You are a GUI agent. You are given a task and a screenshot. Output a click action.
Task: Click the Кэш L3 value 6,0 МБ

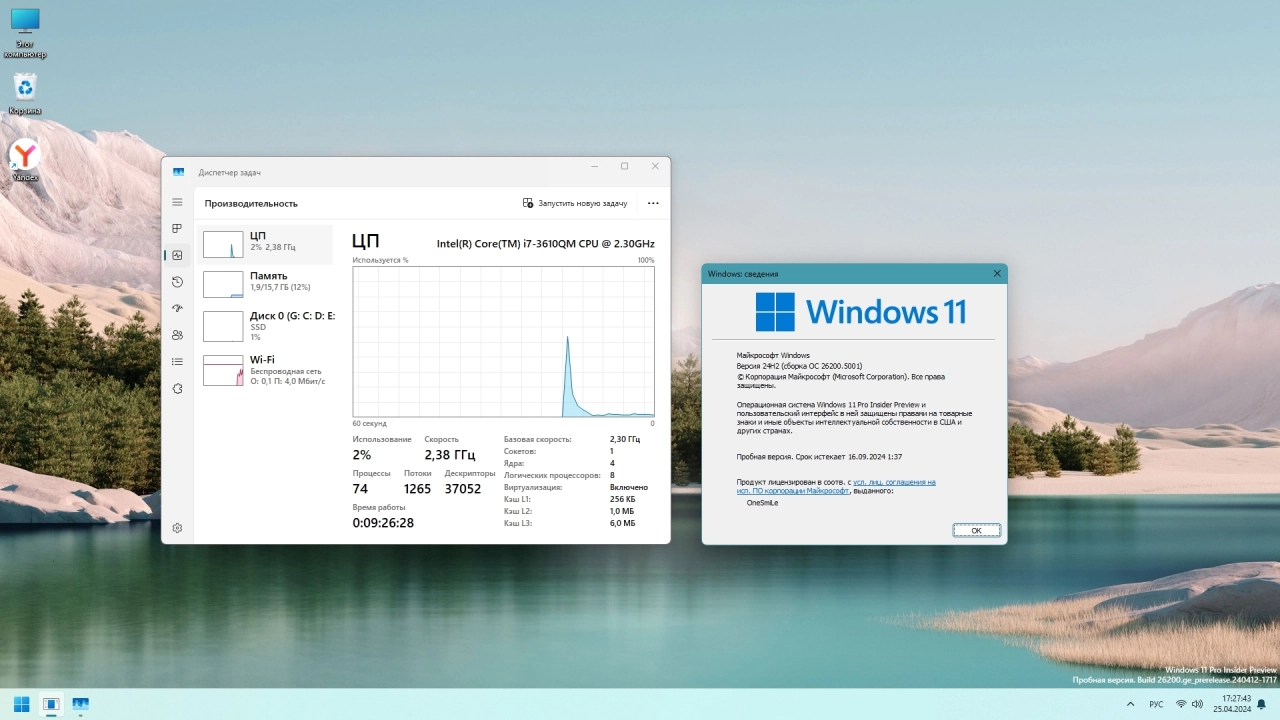622,523
